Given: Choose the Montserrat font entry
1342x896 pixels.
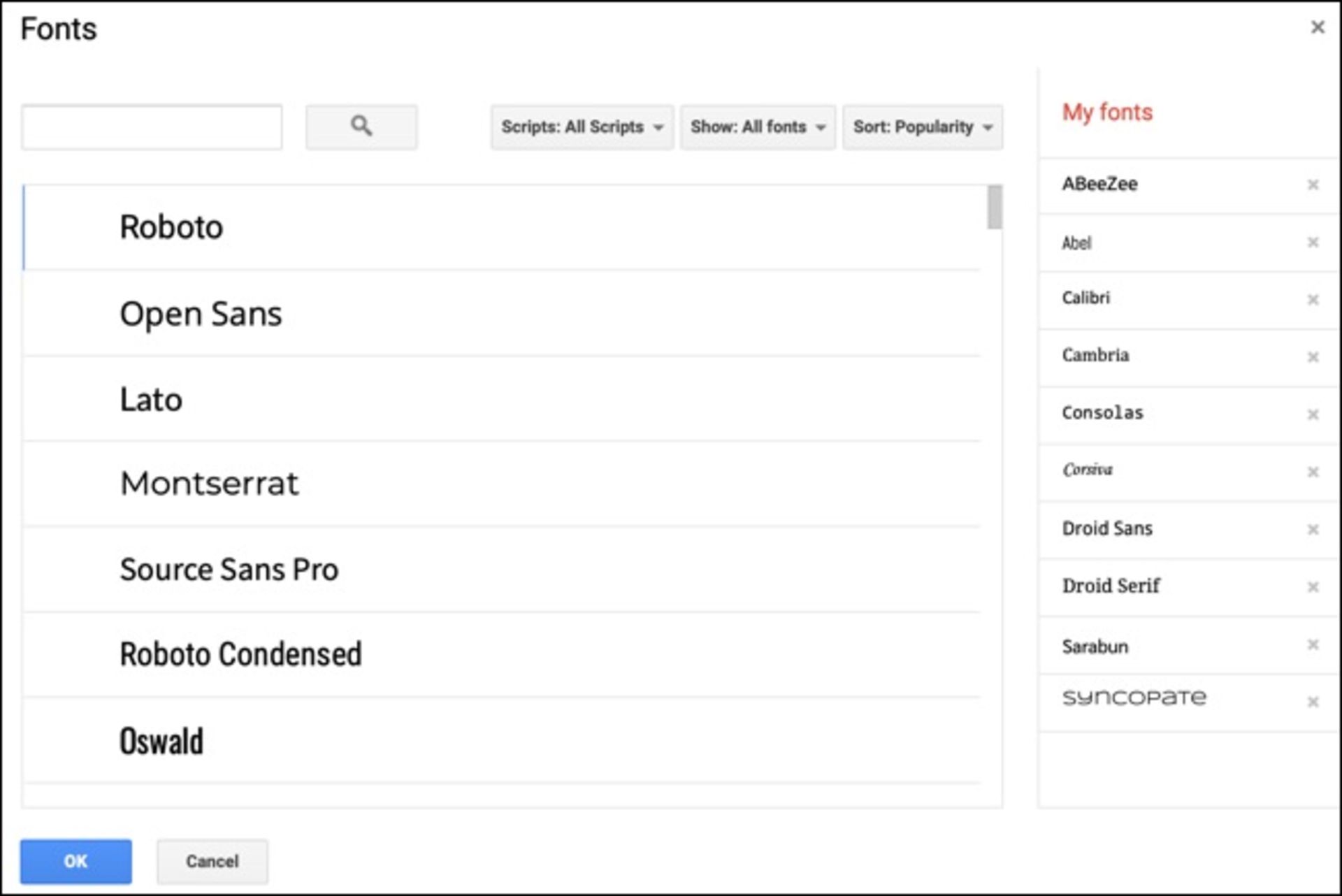Looking at the screenshot, I should [209, 483].
